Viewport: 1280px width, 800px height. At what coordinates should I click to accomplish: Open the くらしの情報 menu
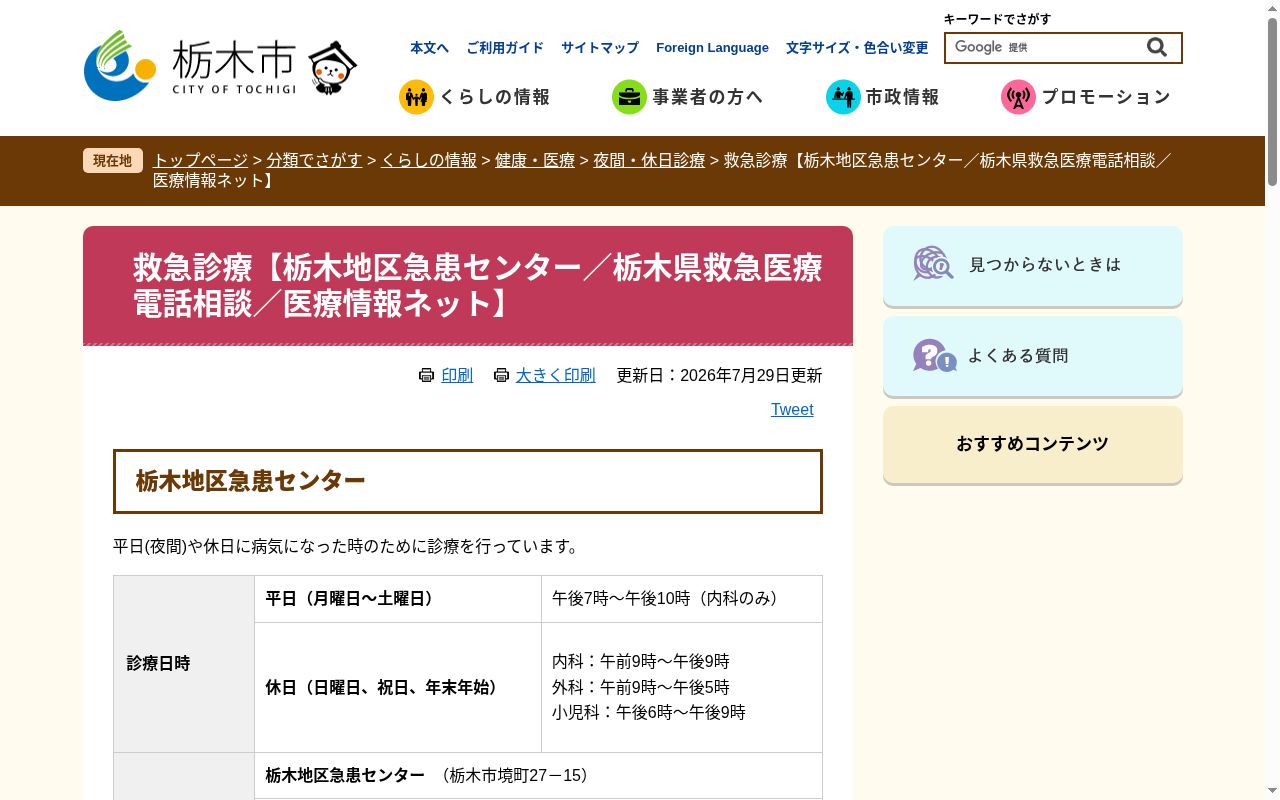coord(475,97)
